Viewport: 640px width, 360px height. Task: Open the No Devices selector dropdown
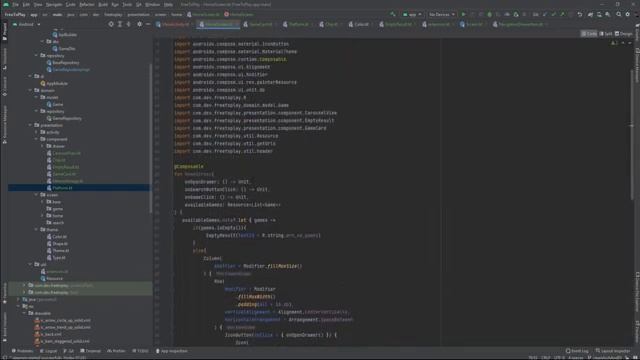[442, 14]
